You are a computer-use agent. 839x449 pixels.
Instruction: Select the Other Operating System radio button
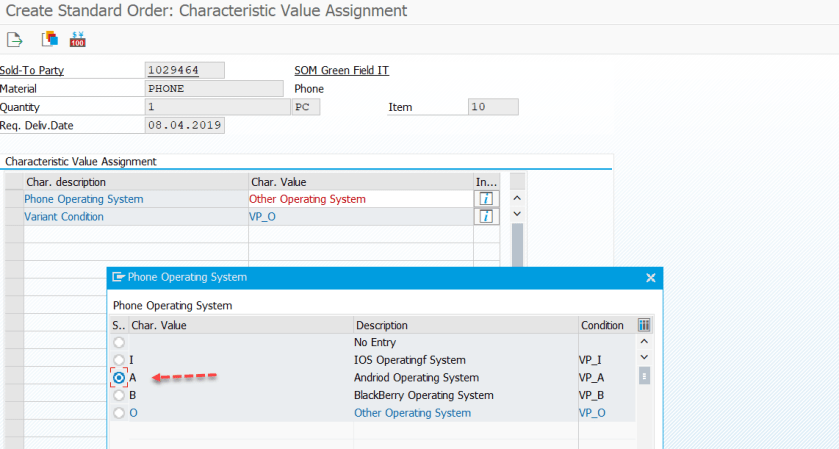120,413
